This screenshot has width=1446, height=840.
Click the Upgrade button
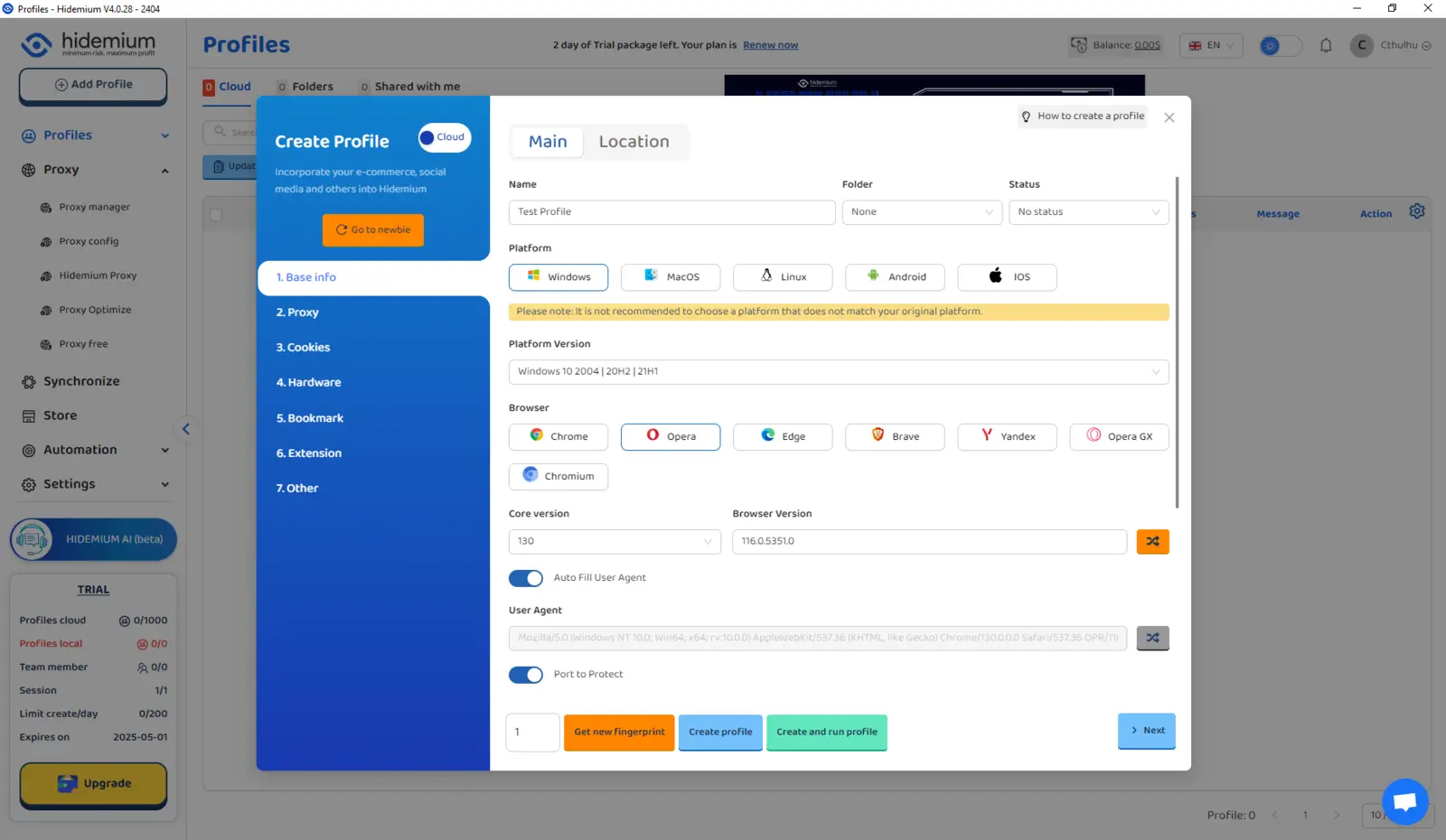click(93, 784)
